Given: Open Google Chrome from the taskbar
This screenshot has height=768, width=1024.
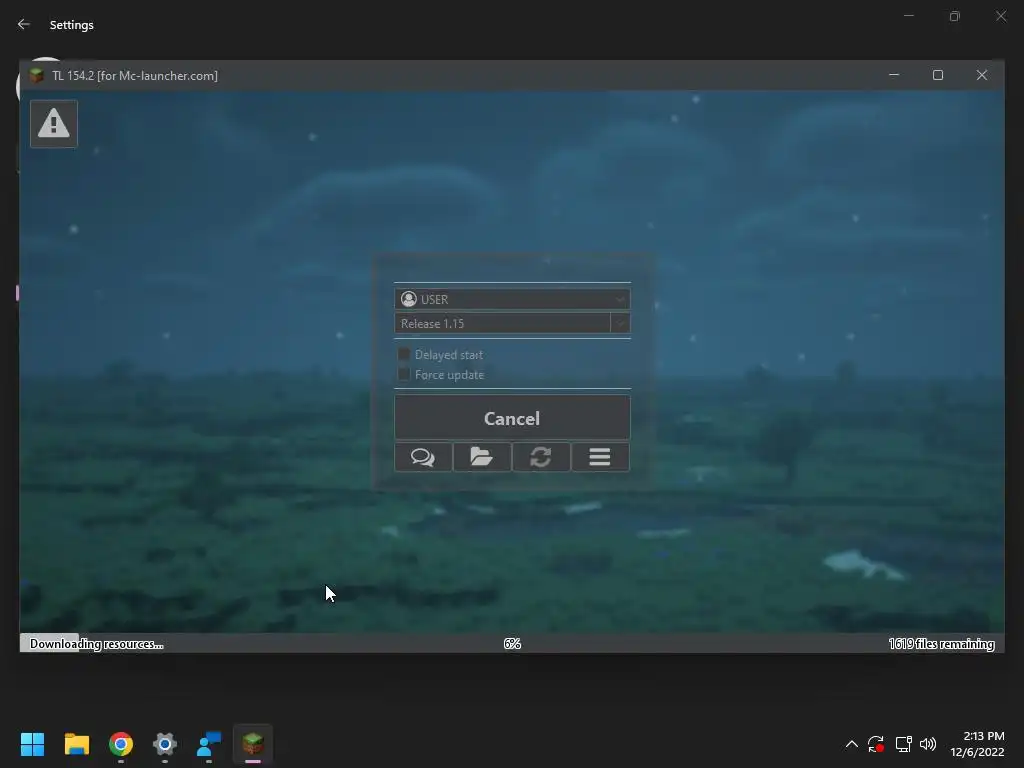Looking at the screenshot, I should (x=121, y=744).
